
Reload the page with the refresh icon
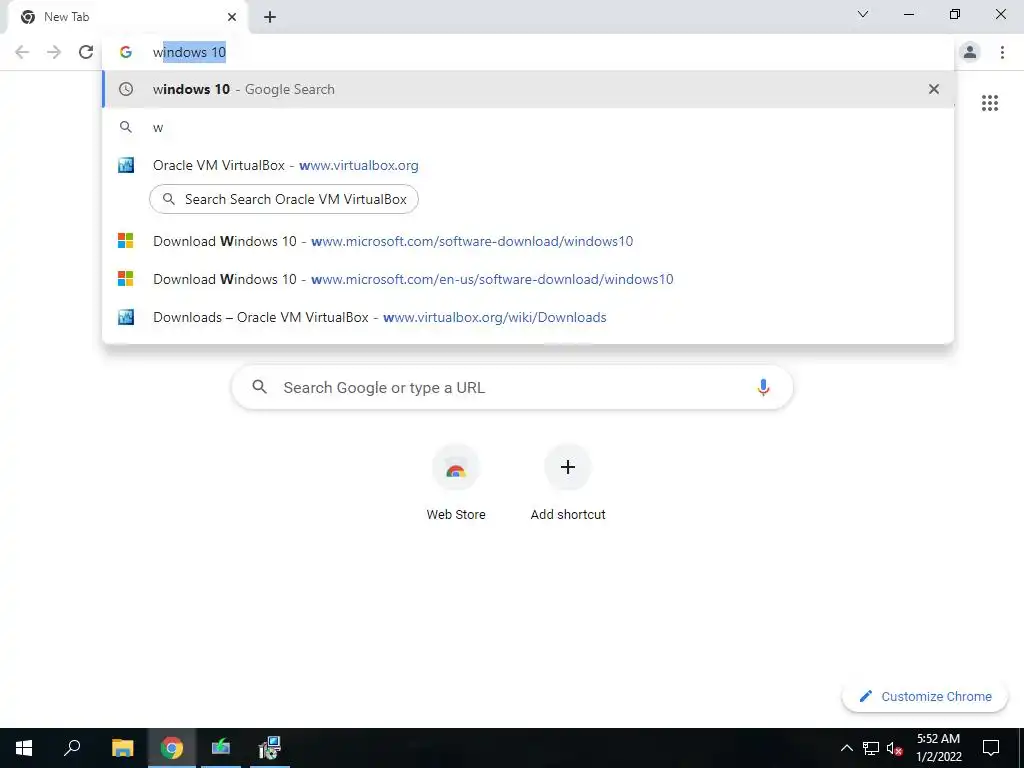click(86, 52)
